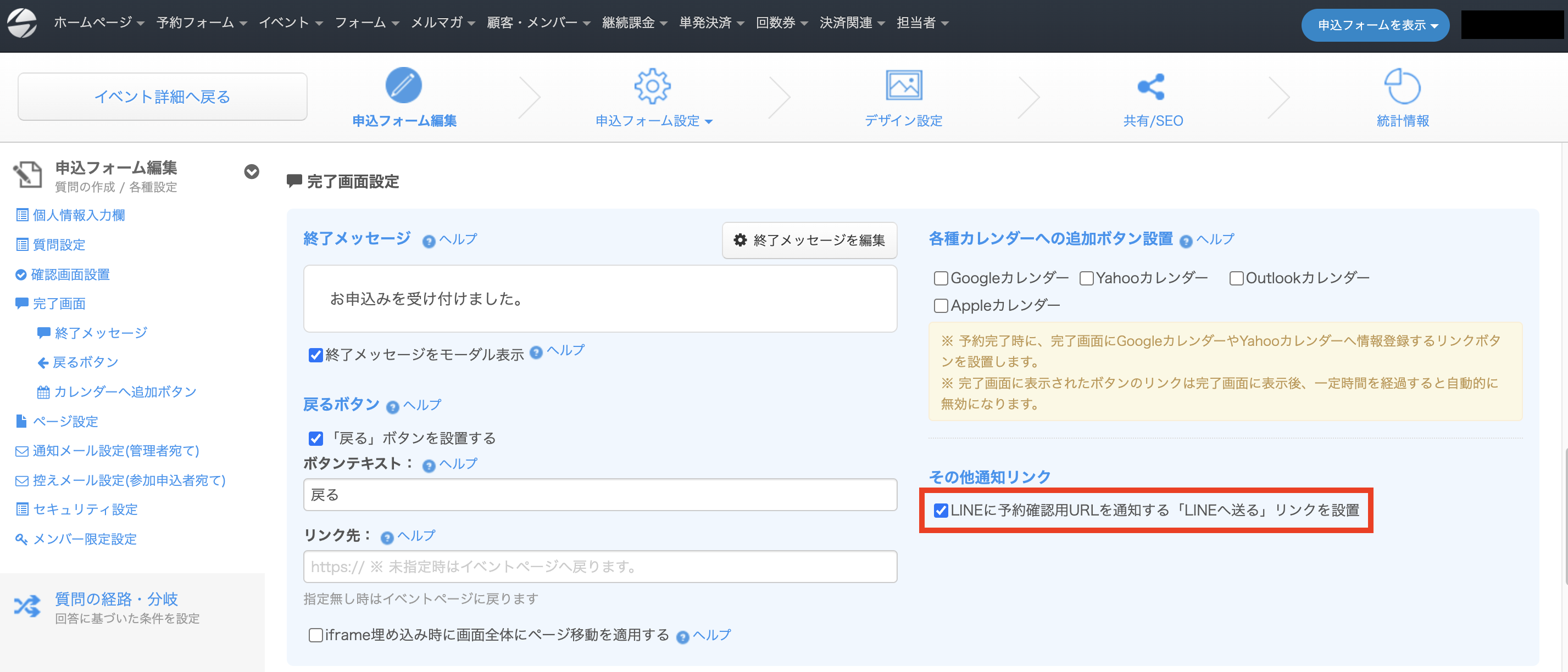Open the 単発決済 top menu

click(x=711, y=23)
